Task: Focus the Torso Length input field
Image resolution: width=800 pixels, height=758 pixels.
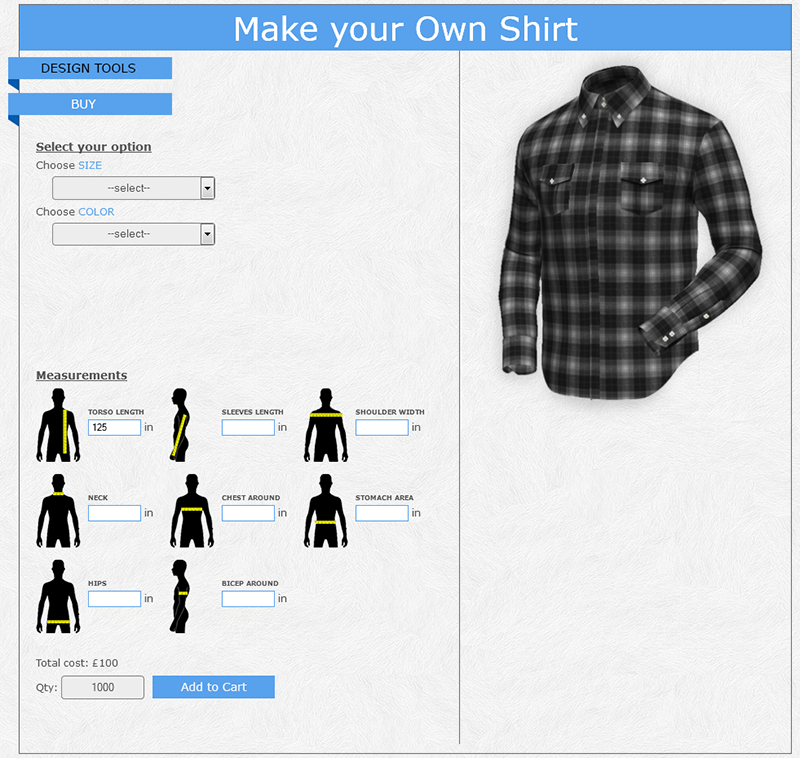Action: click(114, 427)
